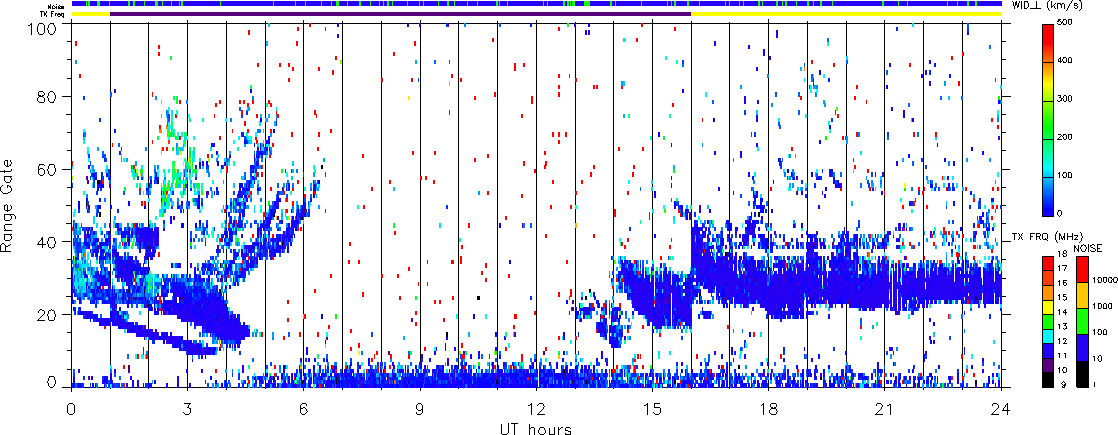Image resolution: width=1118 pixels, height=435 pixels.
Task: Click the x-axis tick label '9'
Action: click(x=420, y=409)
